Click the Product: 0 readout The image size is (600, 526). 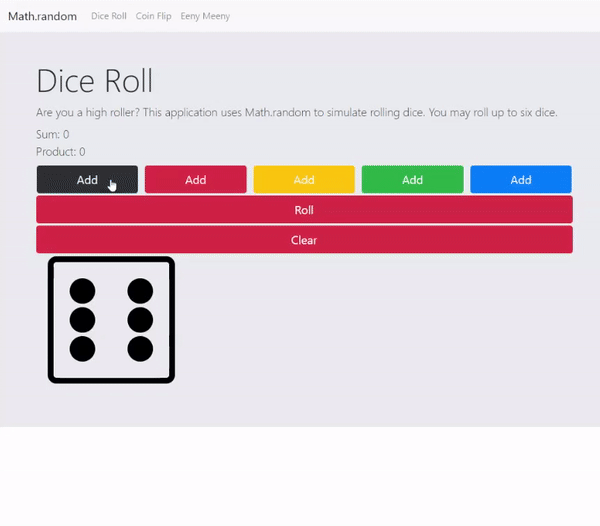pos(60,152)
